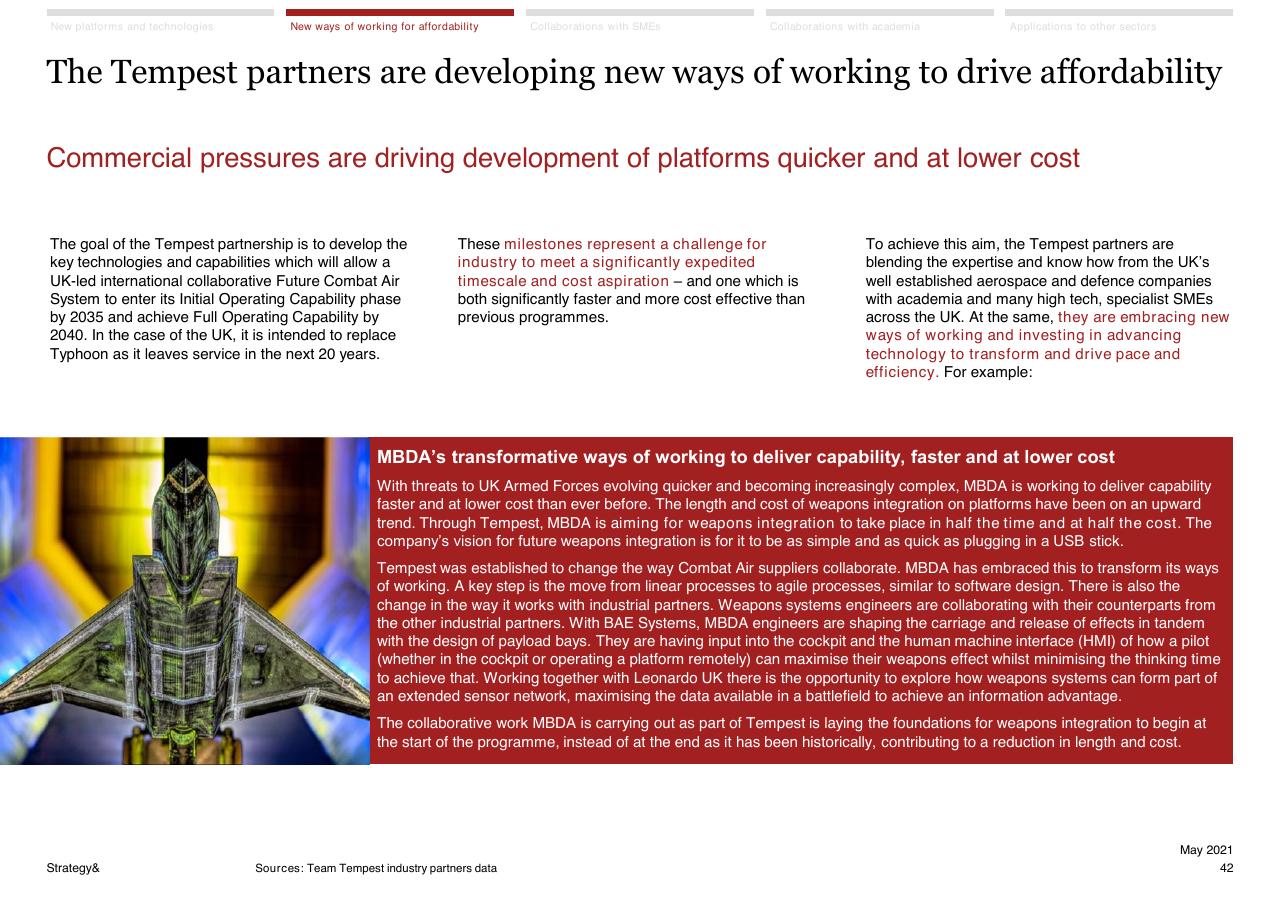Click the 'Strategy&' footer label
The image size is (1280, 905).
pos(73,868)
